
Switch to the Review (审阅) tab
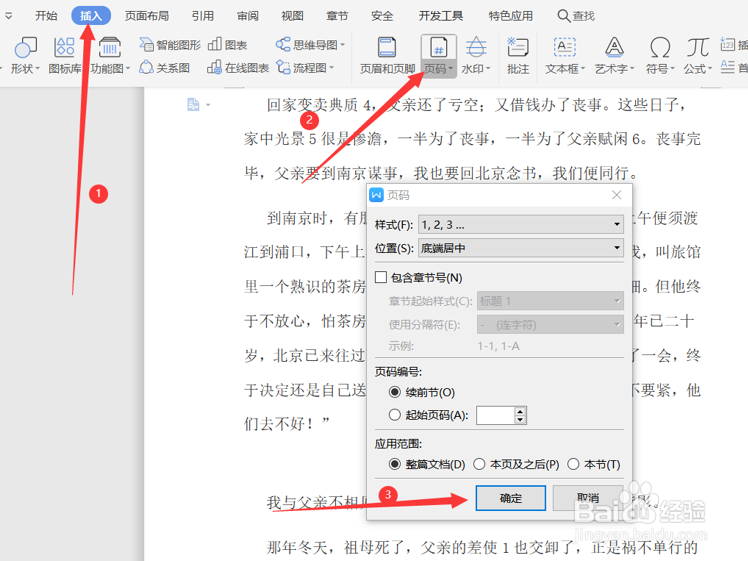[x=248, y=16]
